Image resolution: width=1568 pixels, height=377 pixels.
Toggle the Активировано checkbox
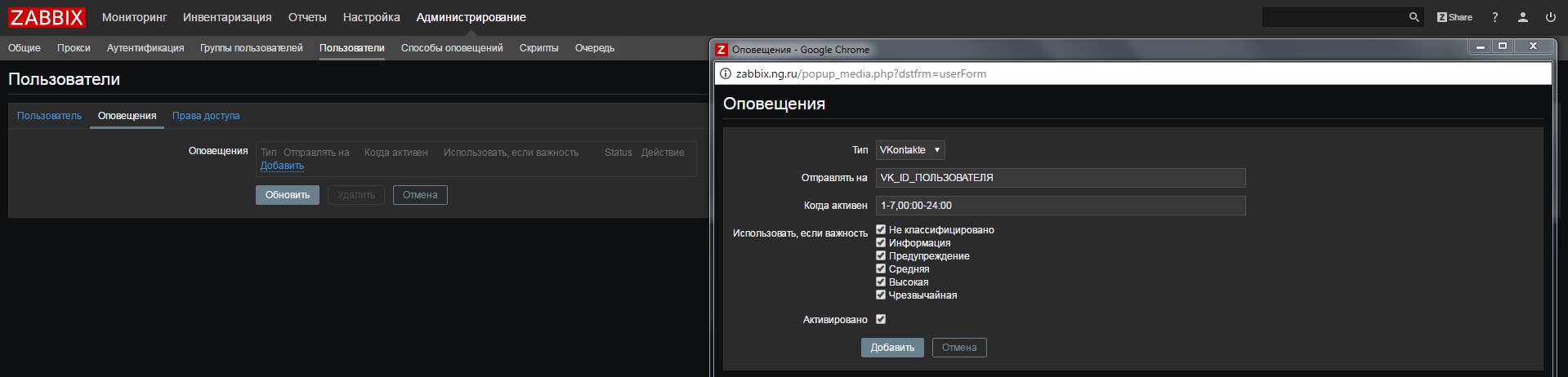point(881,319)
